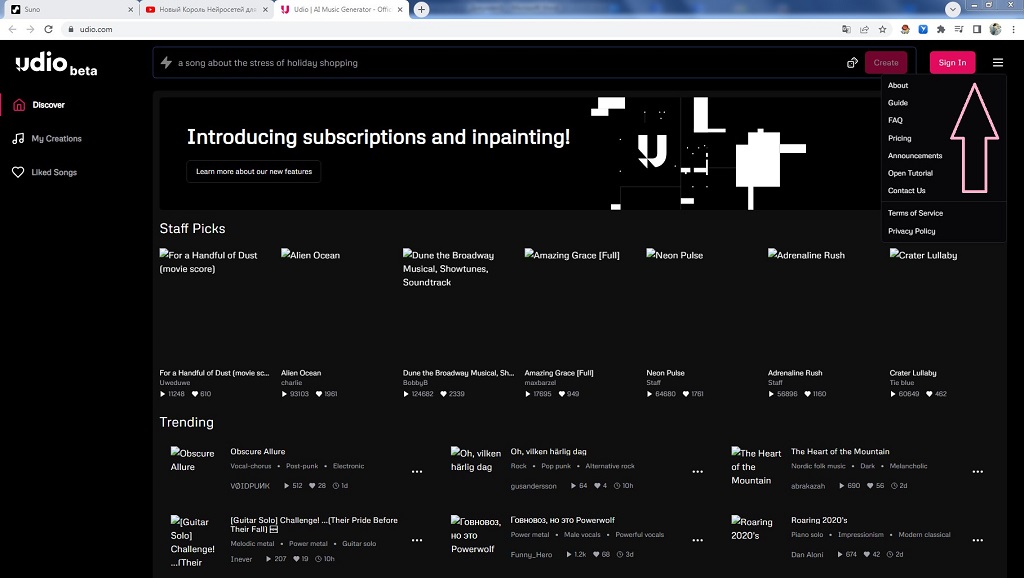Click the translate page icon in address bar
The height and width of the screenshot is (578, 1024).
(846, 29)
